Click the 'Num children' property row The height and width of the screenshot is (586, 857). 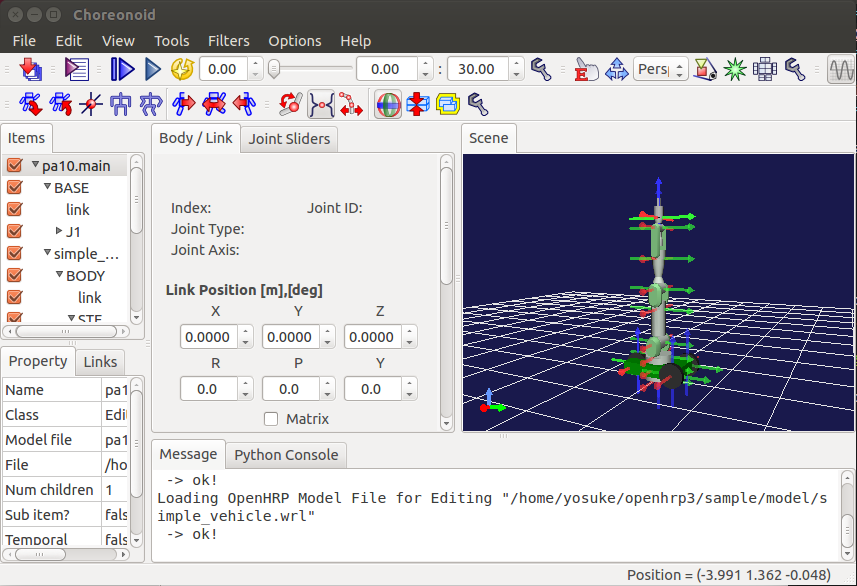(66, 490)
